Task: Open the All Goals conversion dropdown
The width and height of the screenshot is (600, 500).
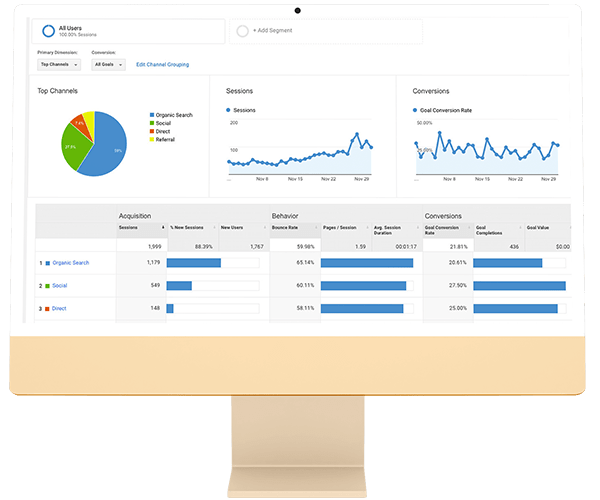Action: tap(108, 65)
